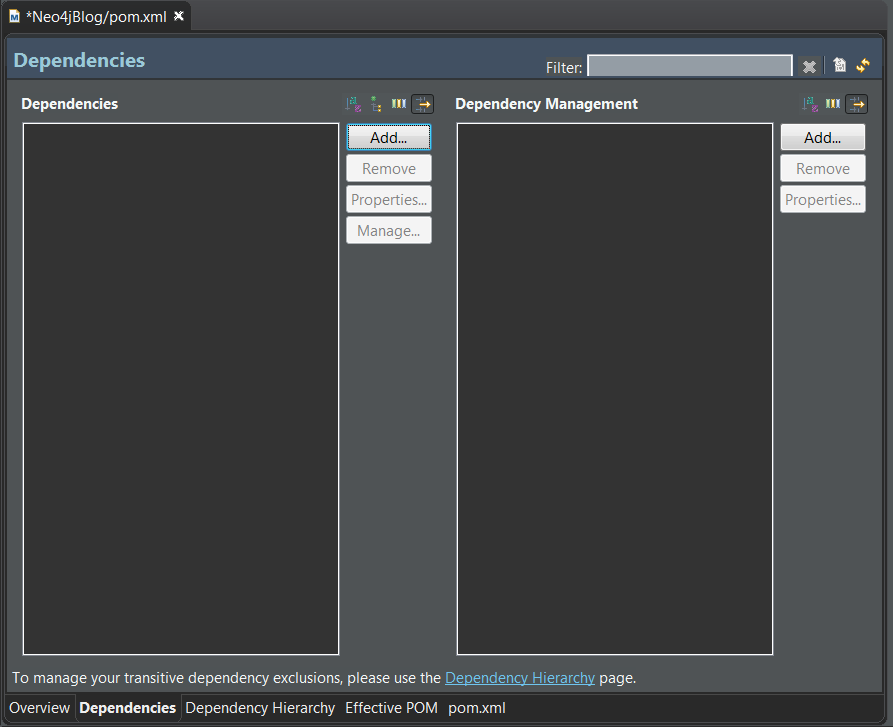
Task: Open the Dependency Hierarchy link
Action: click(x=519, y=677)
